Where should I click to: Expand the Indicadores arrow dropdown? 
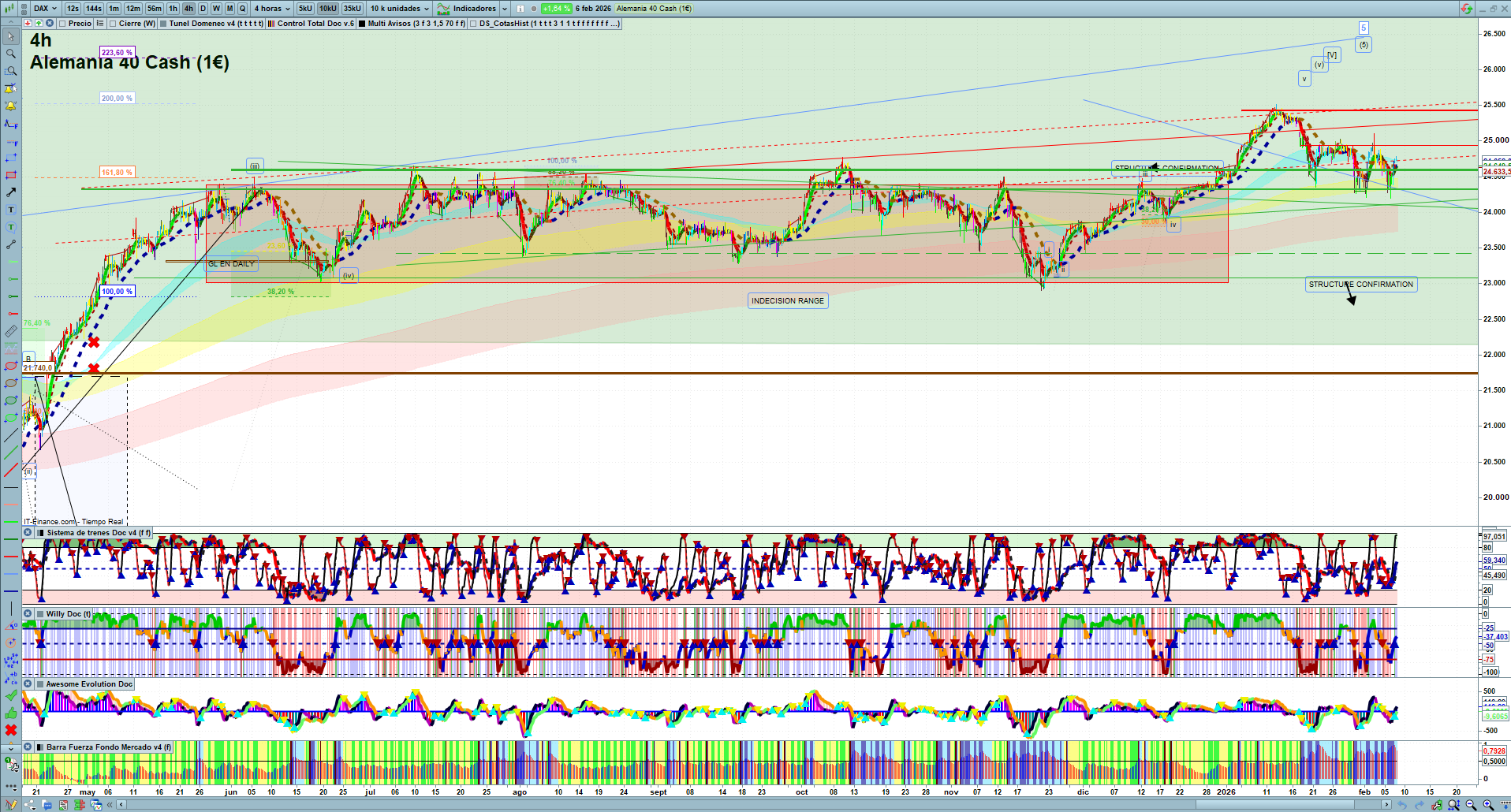505,9
